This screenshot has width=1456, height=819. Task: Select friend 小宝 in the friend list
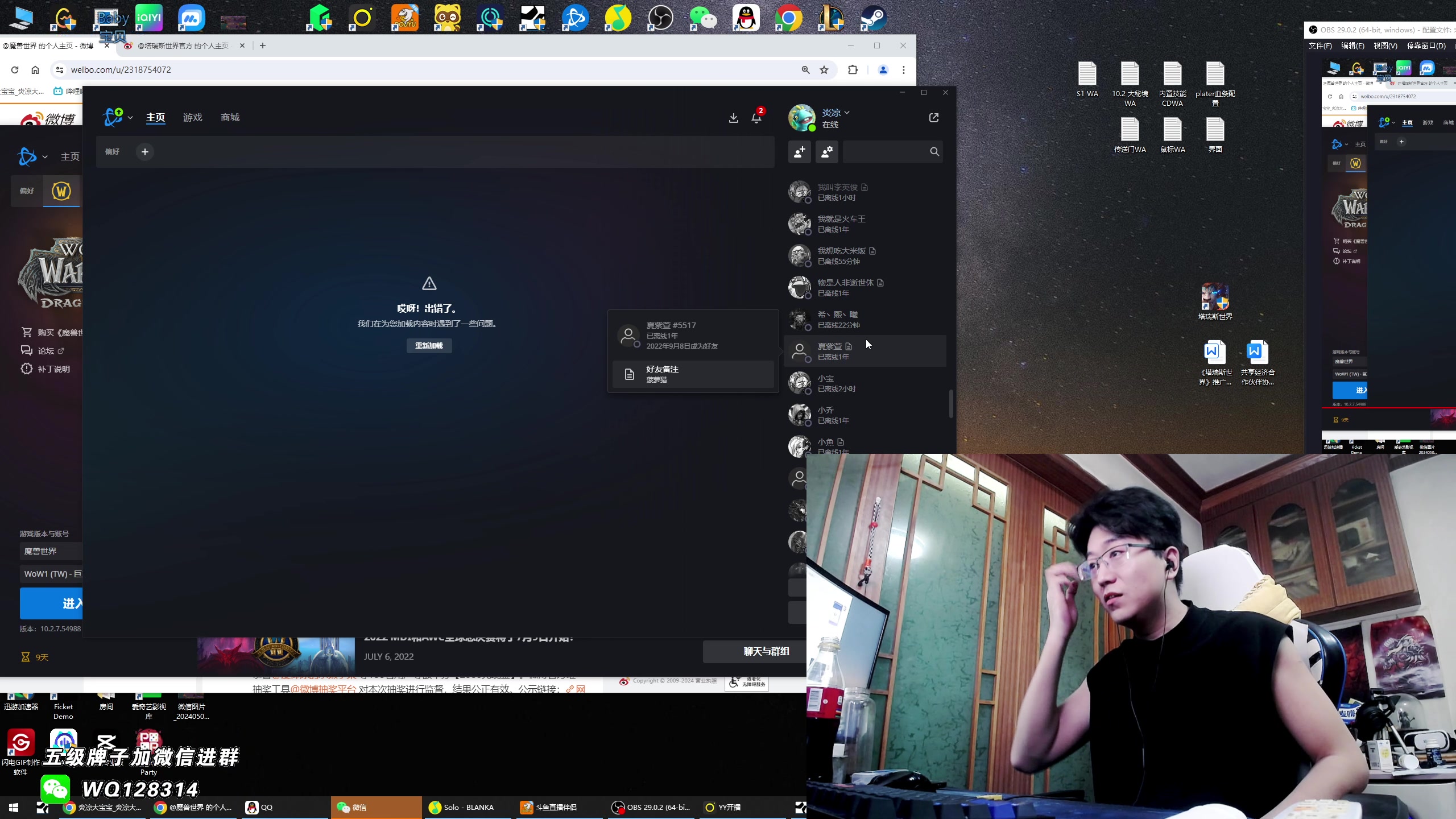coord(865,383)
